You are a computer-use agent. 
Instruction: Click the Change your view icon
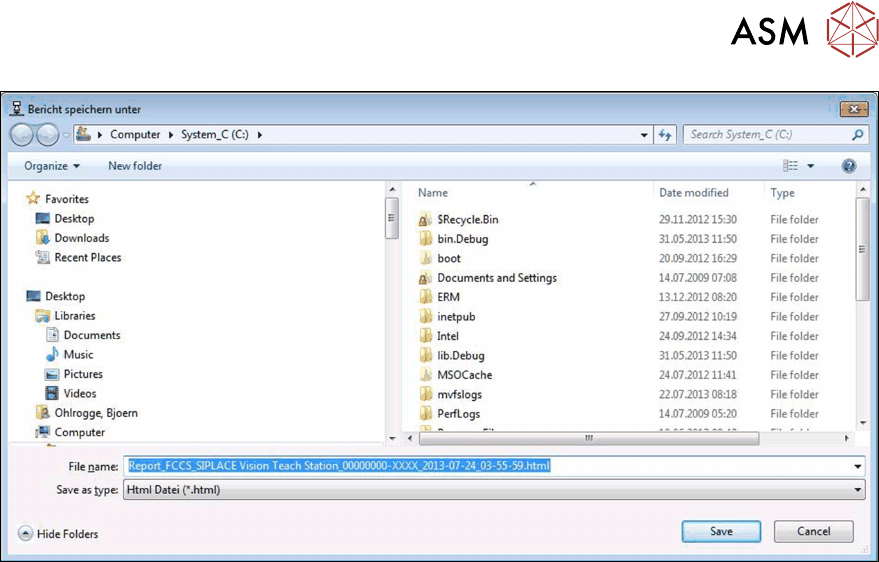click(790, 166)
